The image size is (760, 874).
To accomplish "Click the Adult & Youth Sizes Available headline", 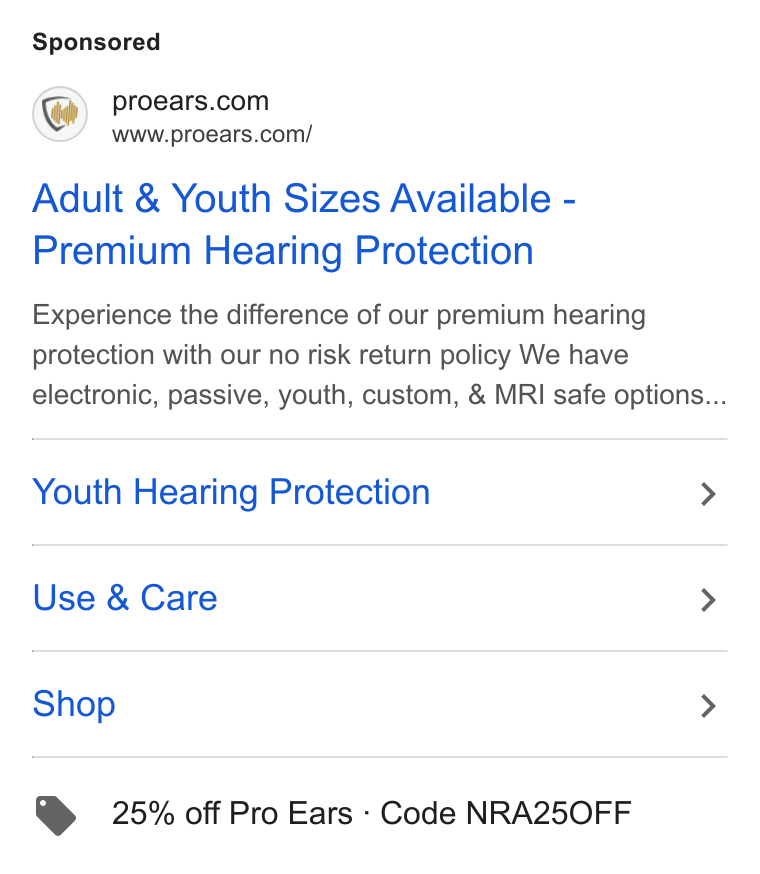I will tap(304, 198).
